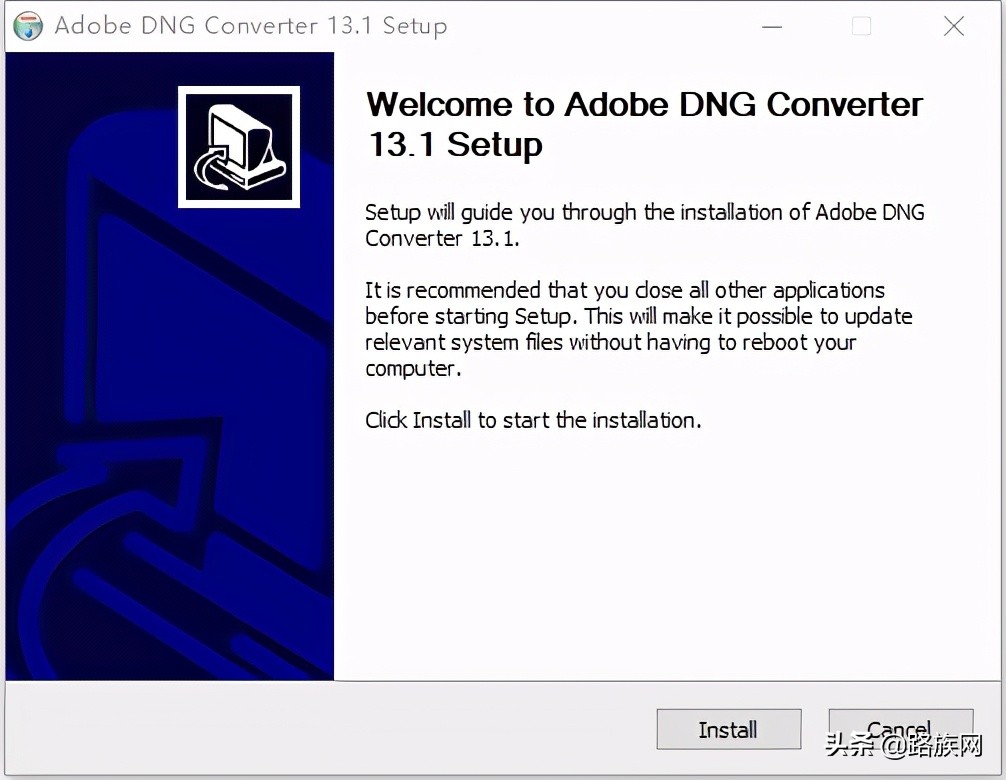This screenshot has width=1006, height=780.
Task: Click the computer setup logo icon
Action: pos(239,147)
